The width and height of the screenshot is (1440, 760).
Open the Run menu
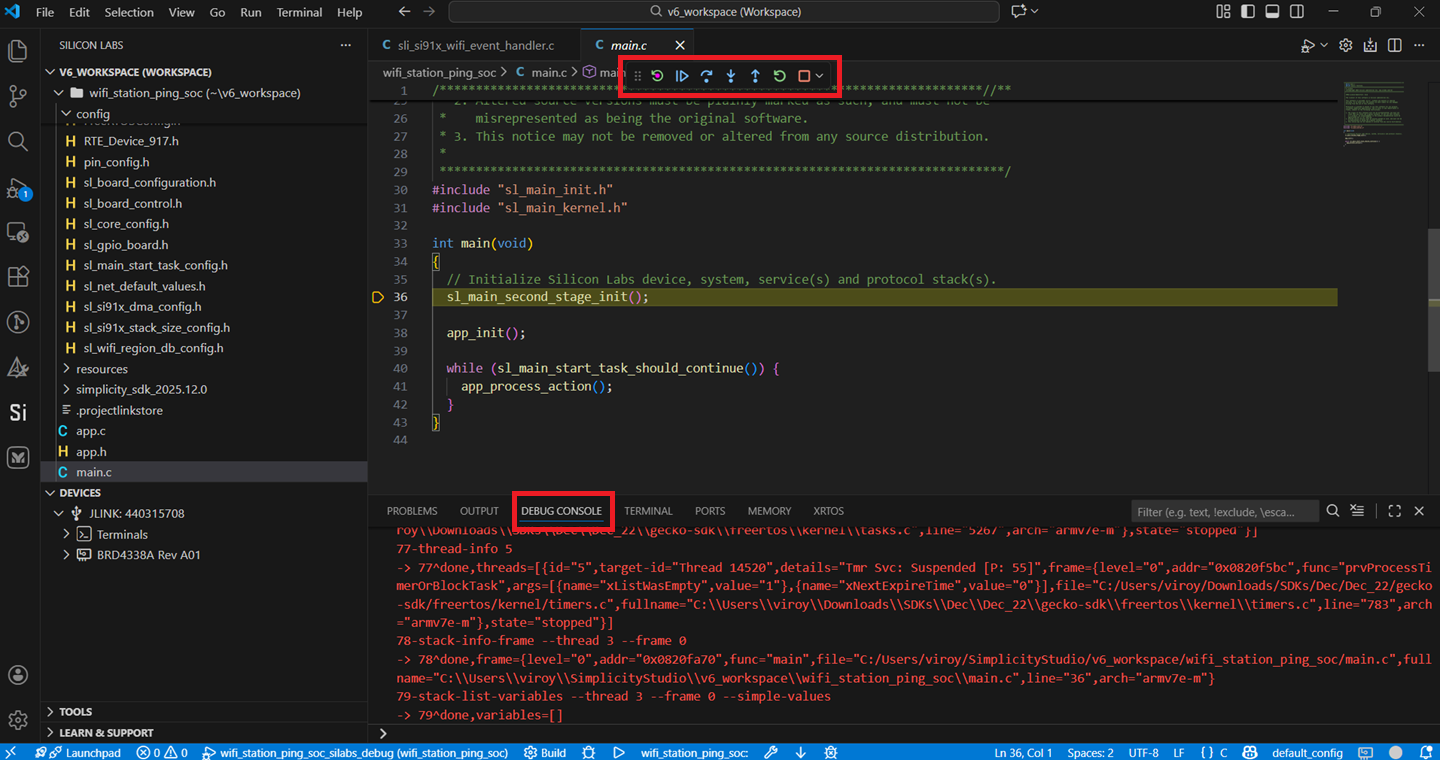pyautogui.click(x=251, y=12)
